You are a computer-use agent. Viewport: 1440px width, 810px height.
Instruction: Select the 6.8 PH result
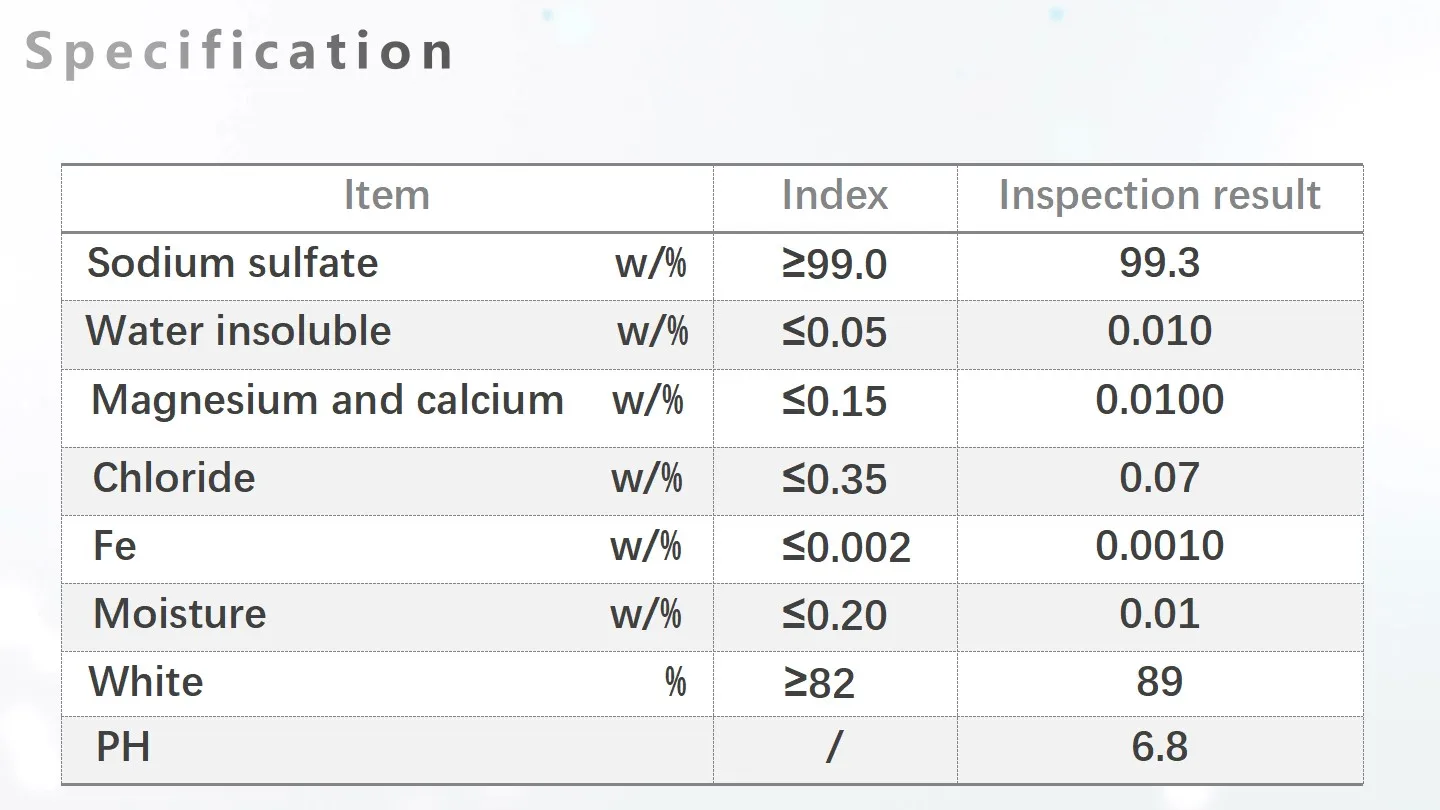1159,747
